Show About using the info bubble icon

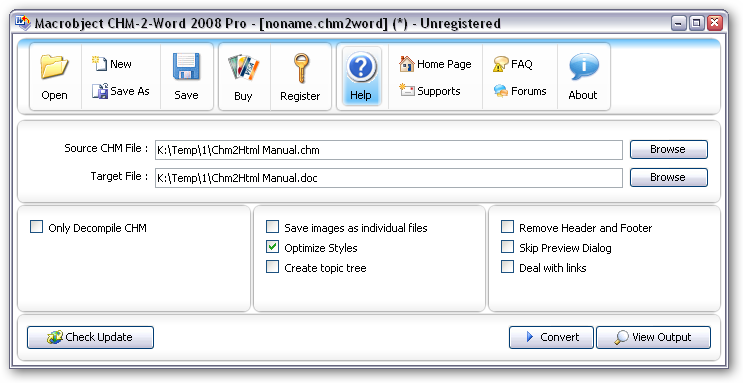[x=583, y=76]
